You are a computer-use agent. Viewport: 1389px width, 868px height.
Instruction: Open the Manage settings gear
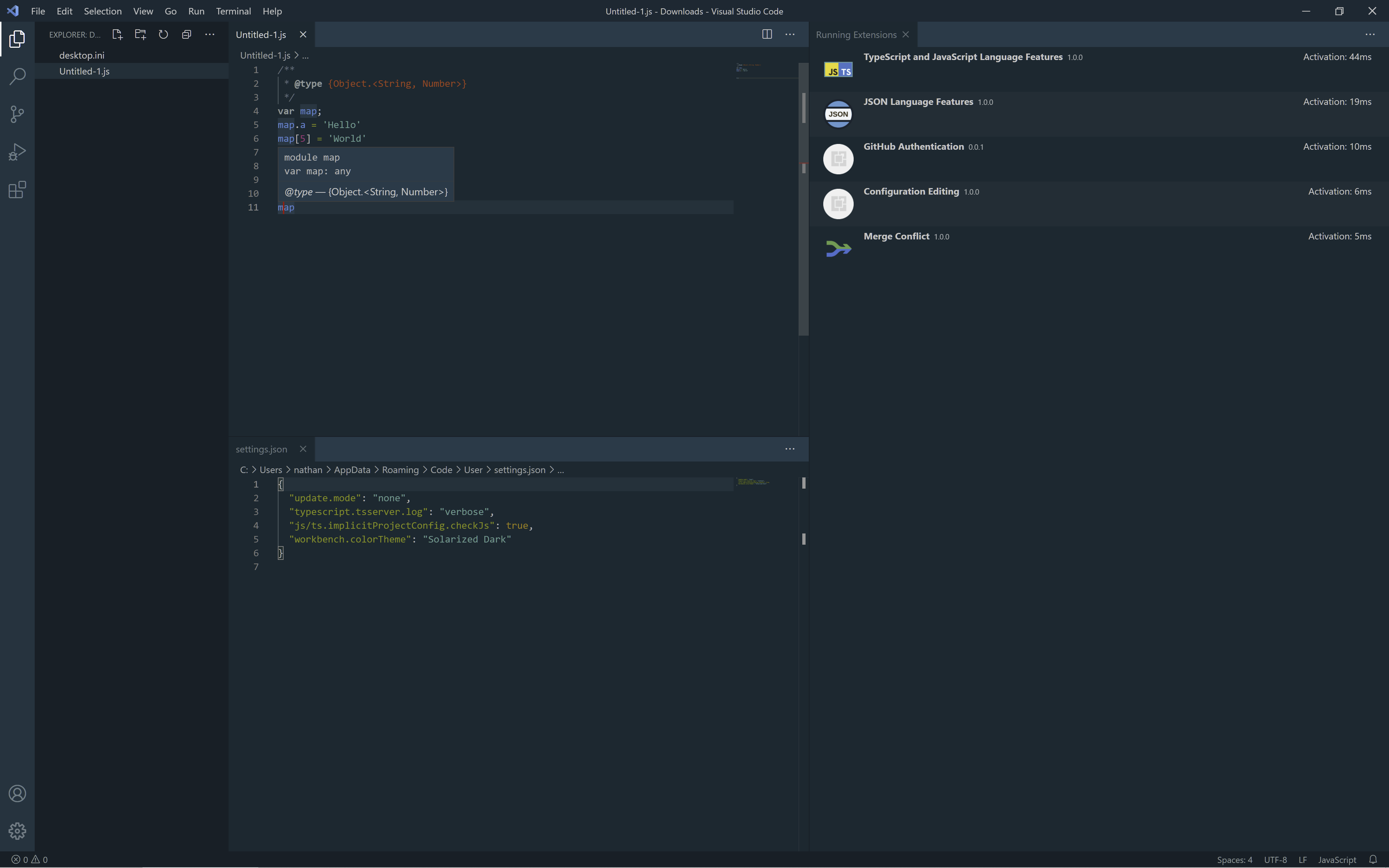coord(17,831)
